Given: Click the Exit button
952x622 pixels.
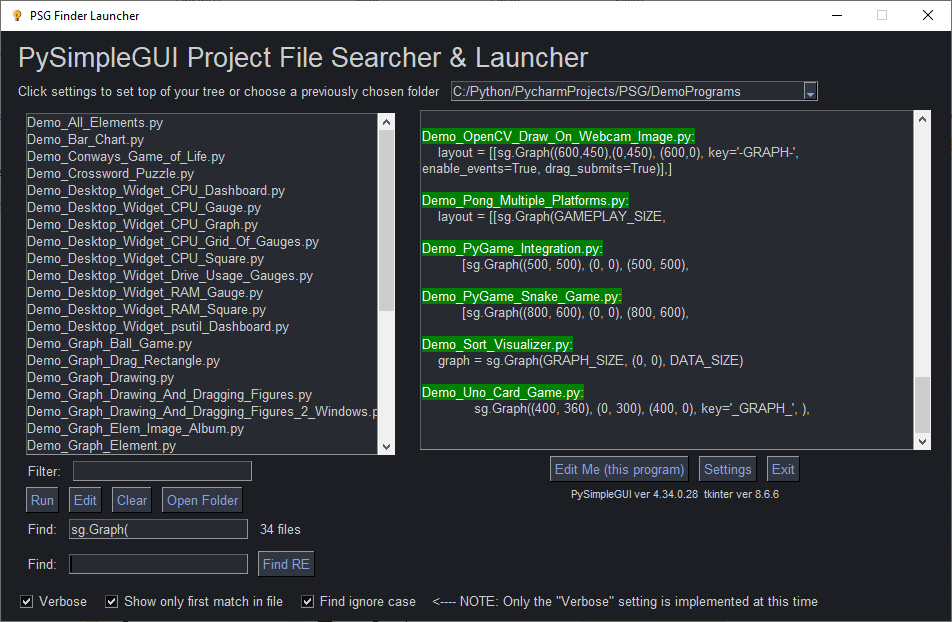Looking at the screenshot, I should 783,469.
